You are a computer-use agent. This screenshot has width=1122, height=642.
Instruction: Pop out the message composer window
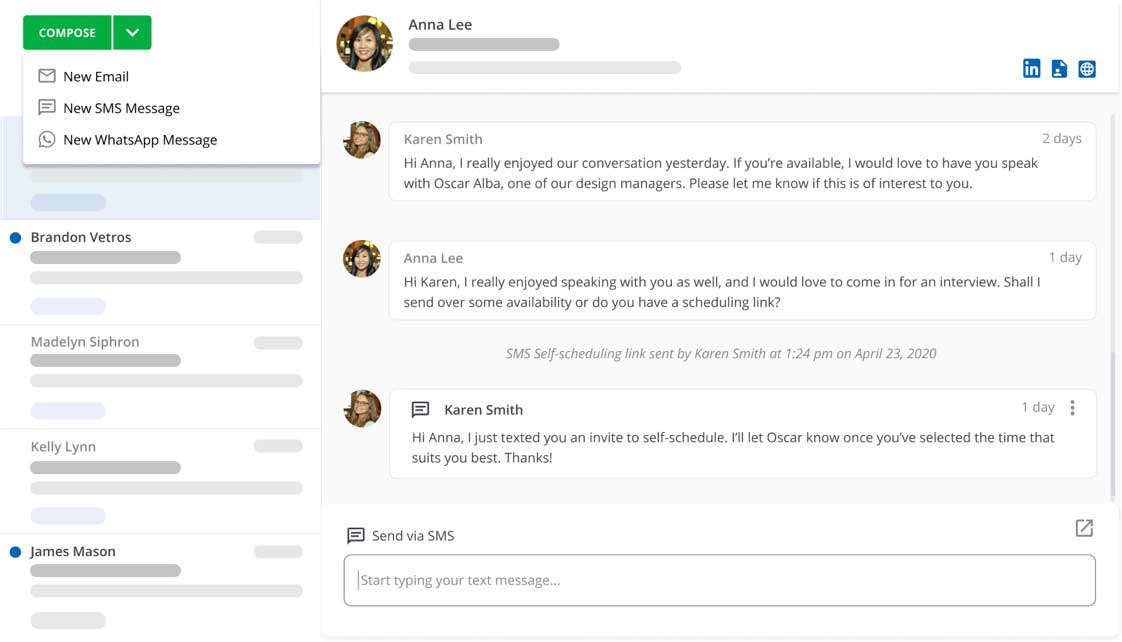1084,528
